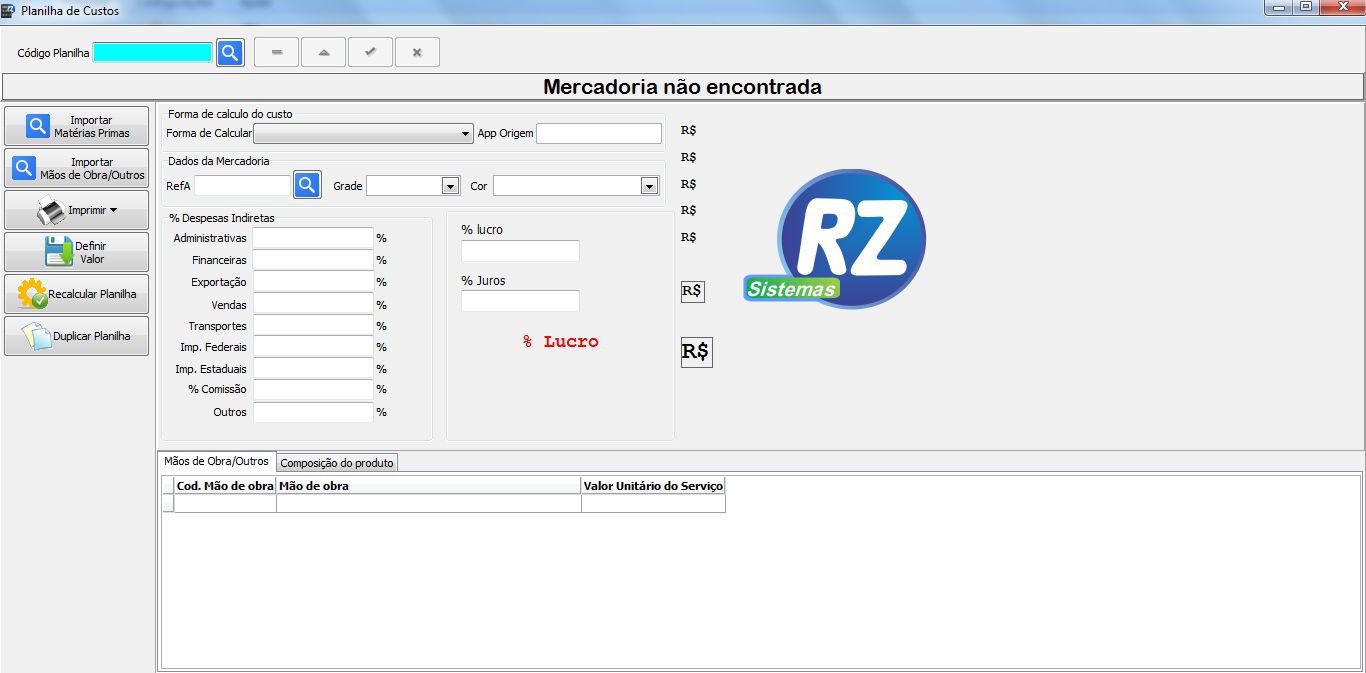Focus the Vendas percentage field

[x=313, y=304]
